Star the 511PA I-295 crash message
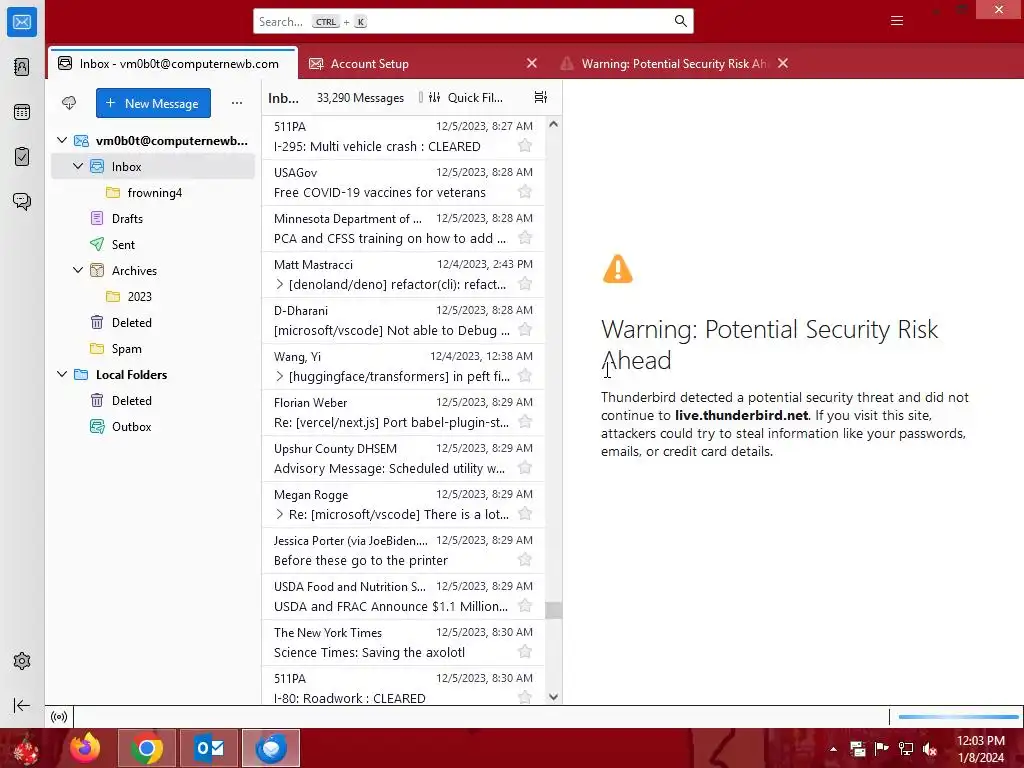 (x=524, y=146)
